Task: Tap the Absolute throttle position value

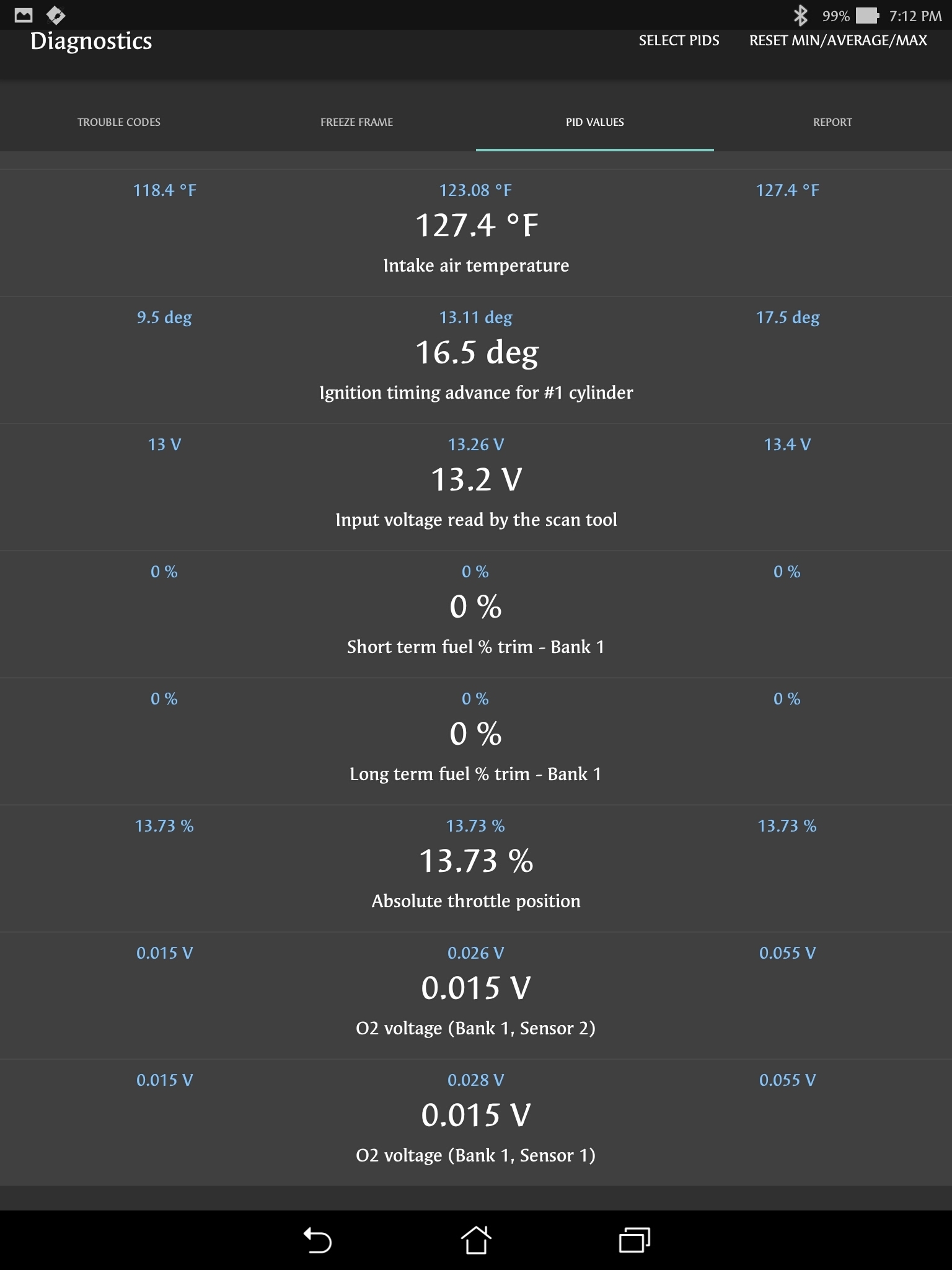Action: coord(476,861)
